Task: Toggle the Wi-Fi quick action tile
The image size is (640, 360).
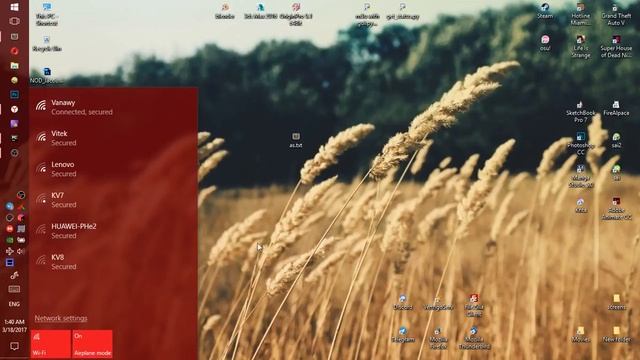Action: pyautogui.click(x=51, y=344)
